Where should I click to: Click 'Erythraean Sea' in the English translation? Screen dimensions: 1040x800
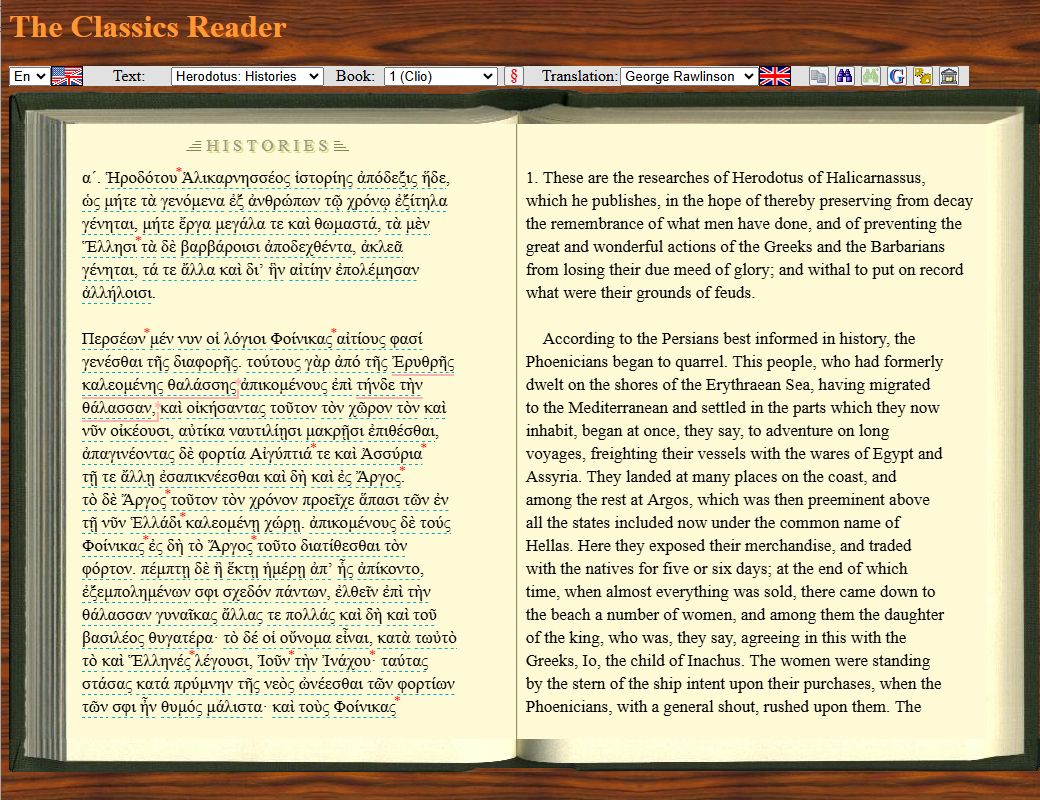758,385
